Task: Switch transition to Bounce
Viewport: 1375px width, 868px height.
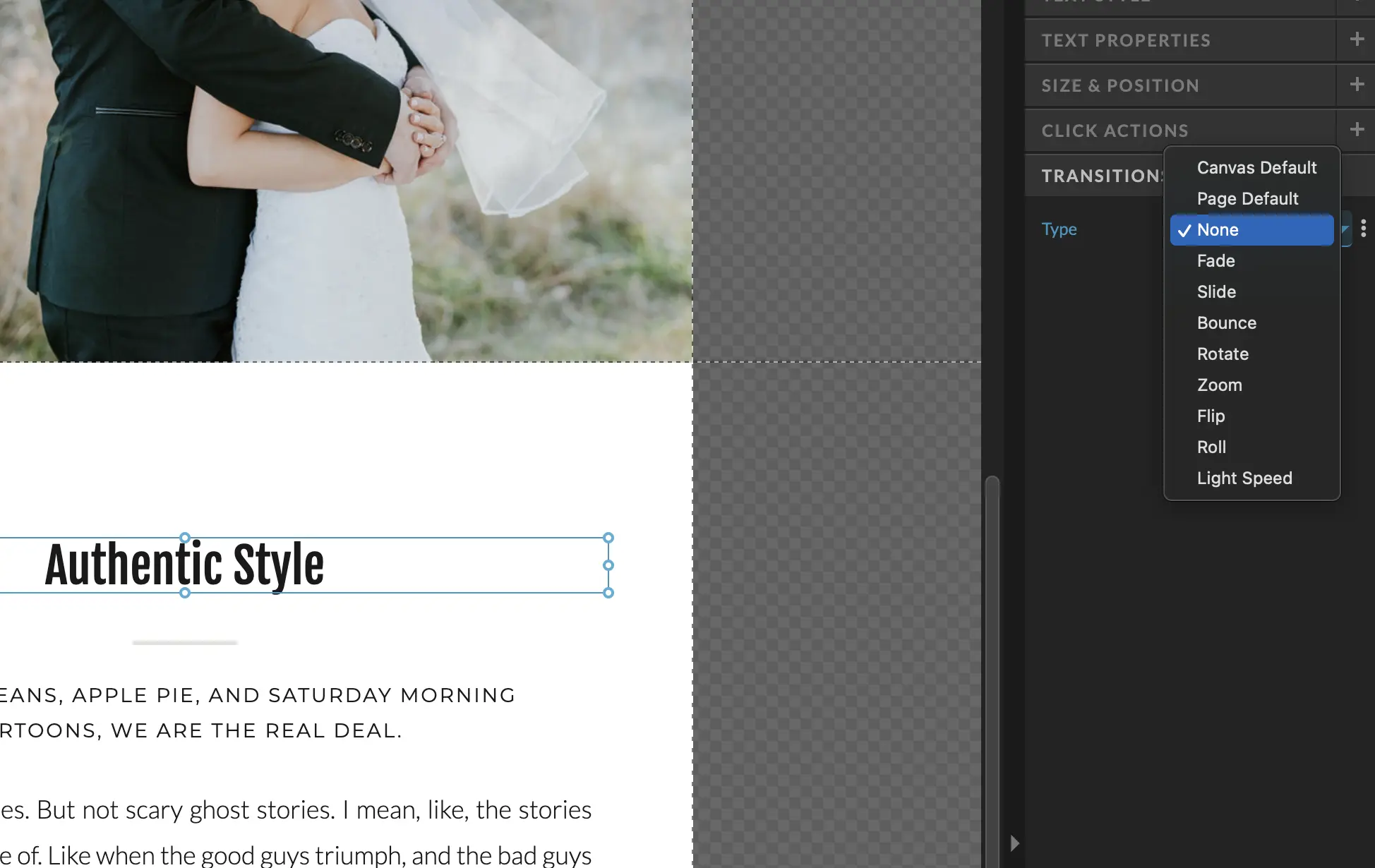Action: pos(1226,323)
